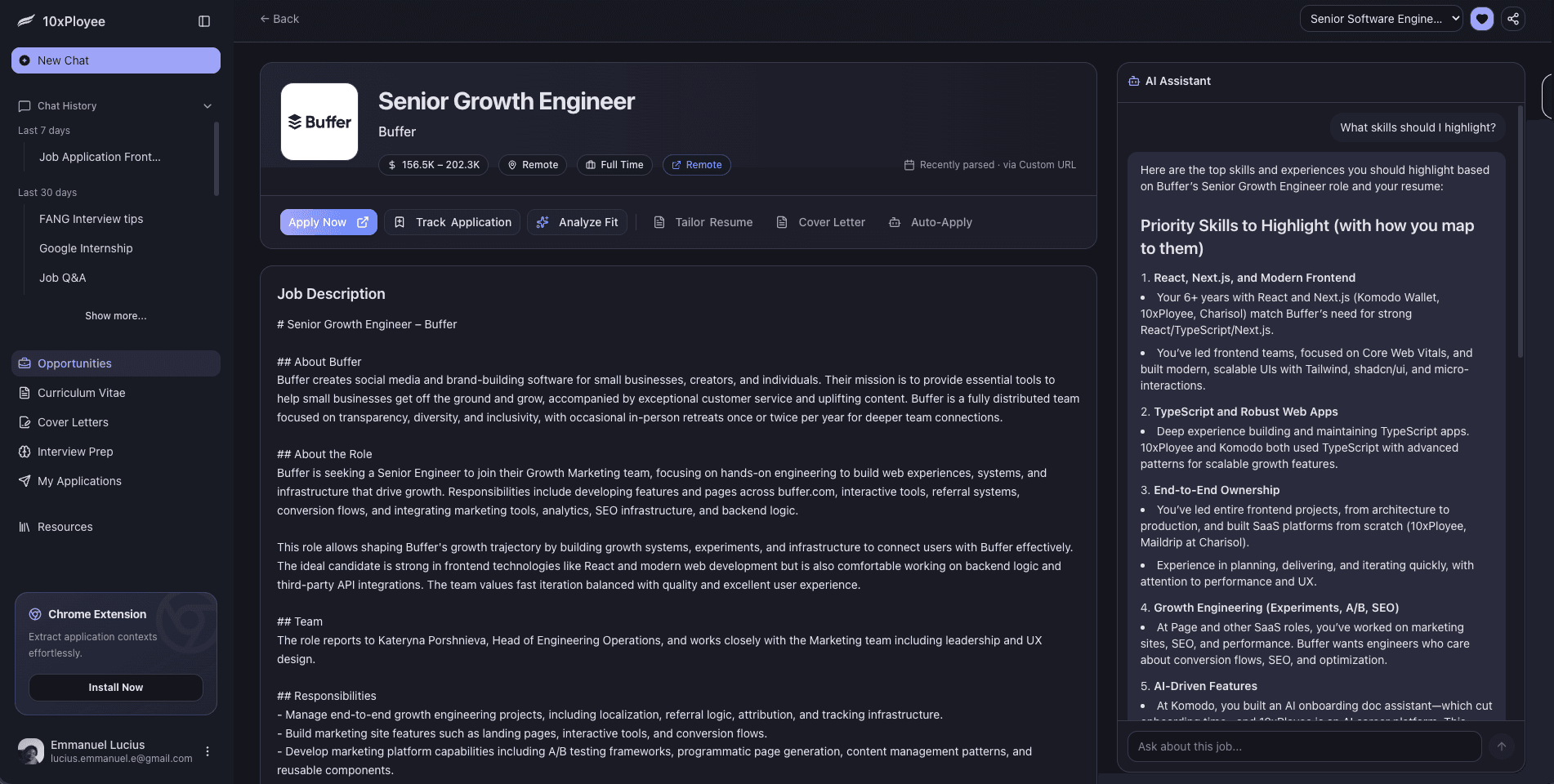Image resolution: width=1554 pixels, height=784 pixels.
Task: Click the AI Assistant panel scrollbar
Action: click(x=1520, y=231)
